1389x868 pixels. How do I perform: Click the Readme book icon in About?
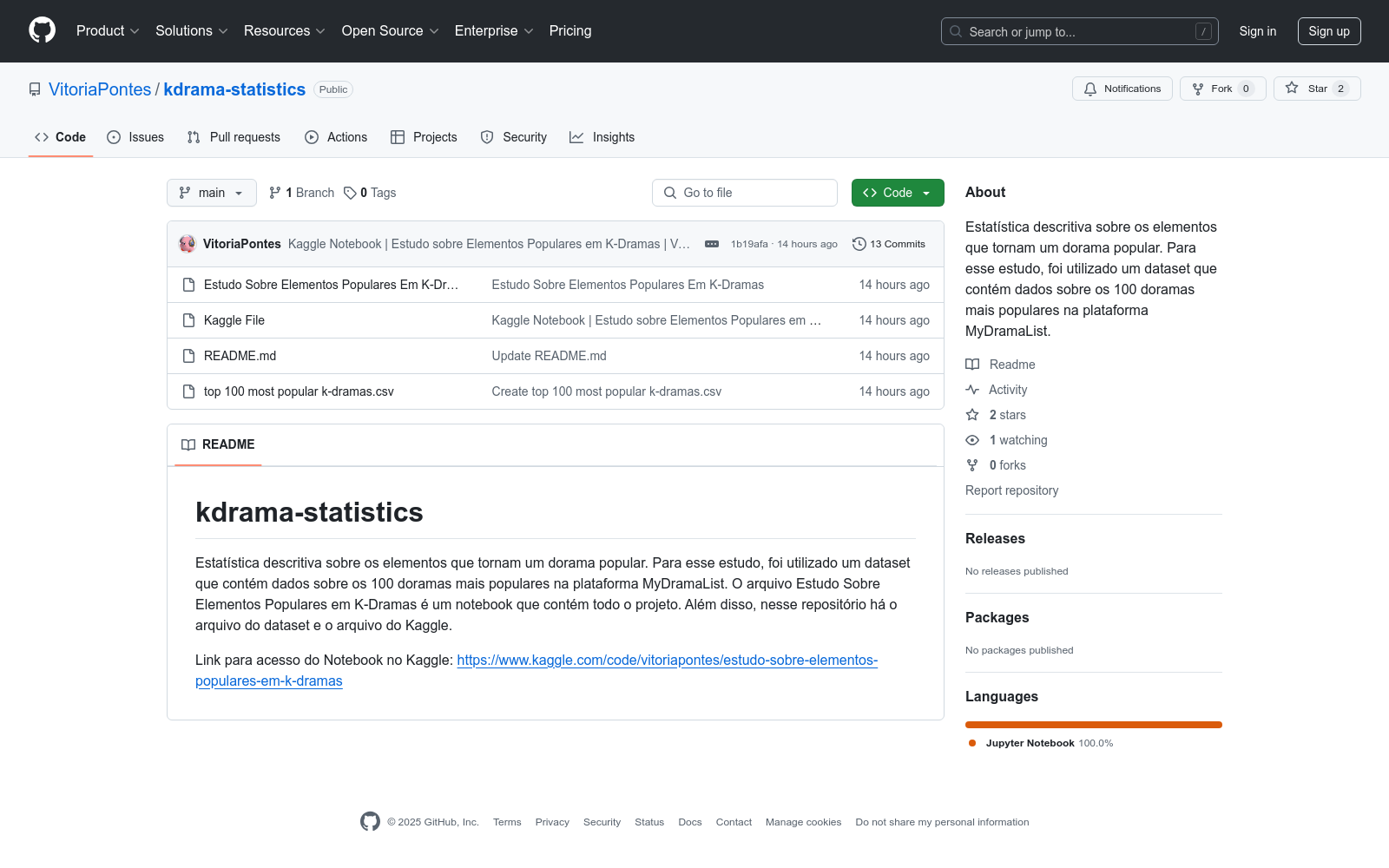tap(972, 365)
